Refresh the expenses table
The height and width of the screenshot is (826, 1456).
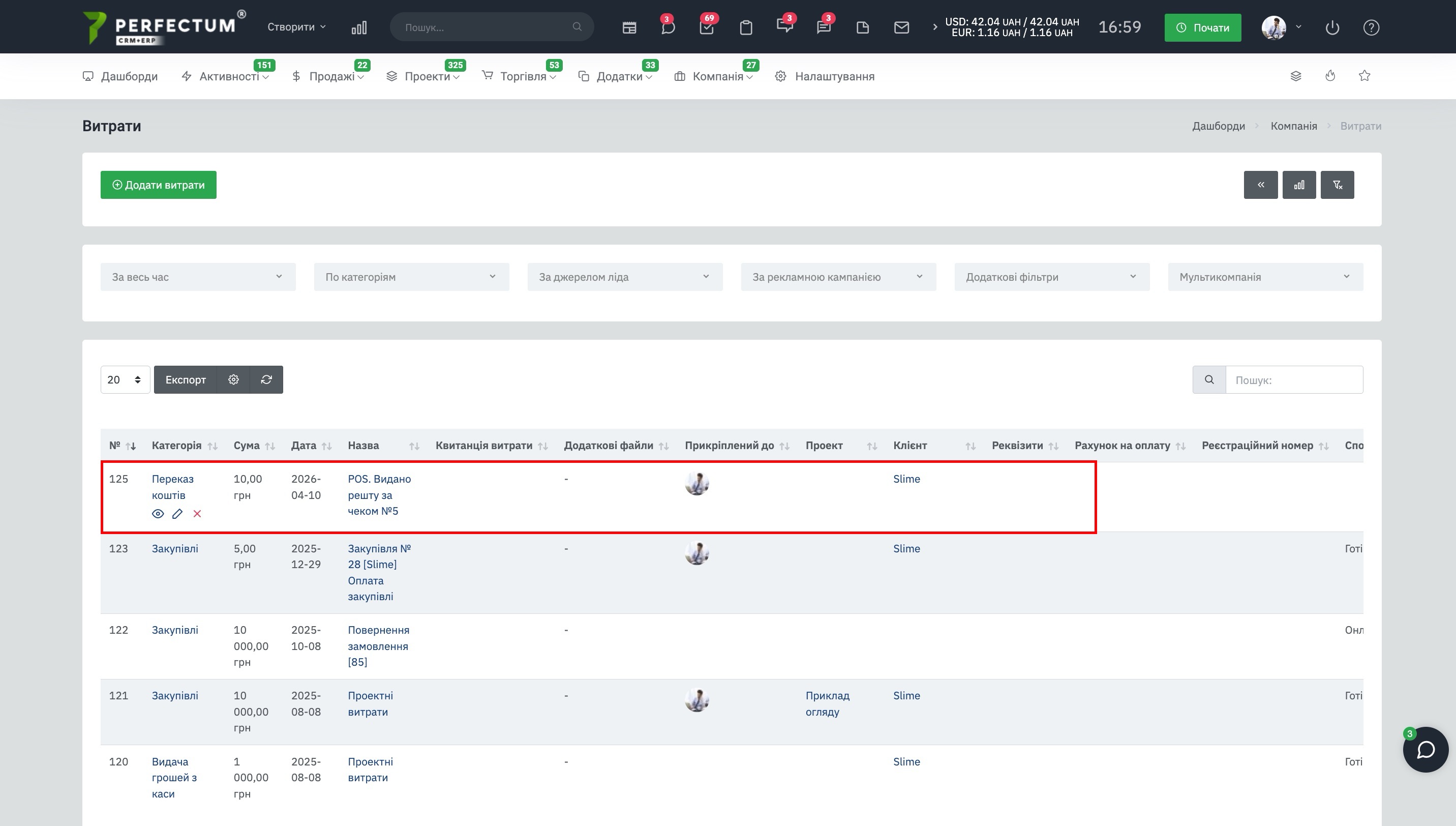click(x=266, y=379)
